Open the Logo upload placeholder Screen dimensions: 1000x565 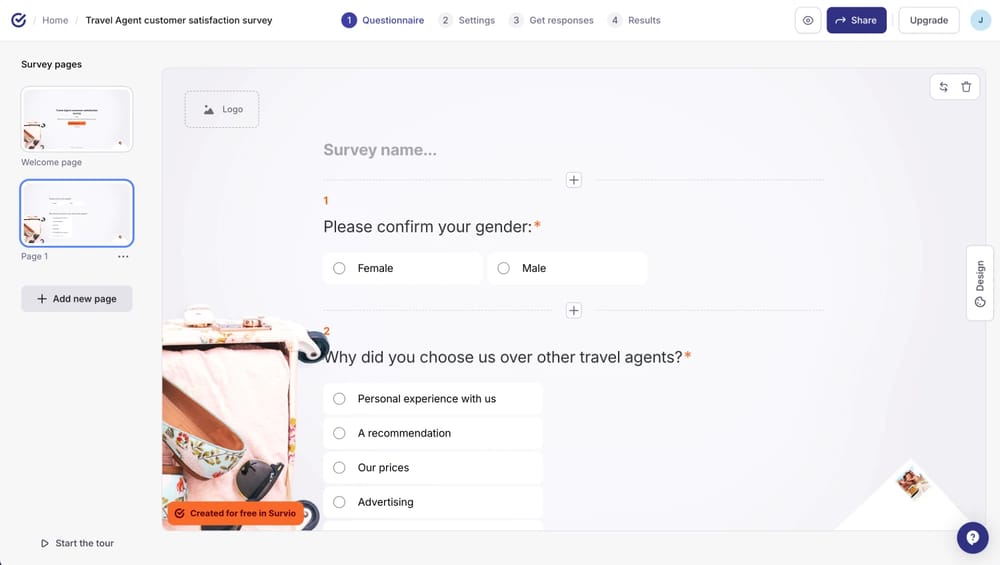tap(222, 109)
